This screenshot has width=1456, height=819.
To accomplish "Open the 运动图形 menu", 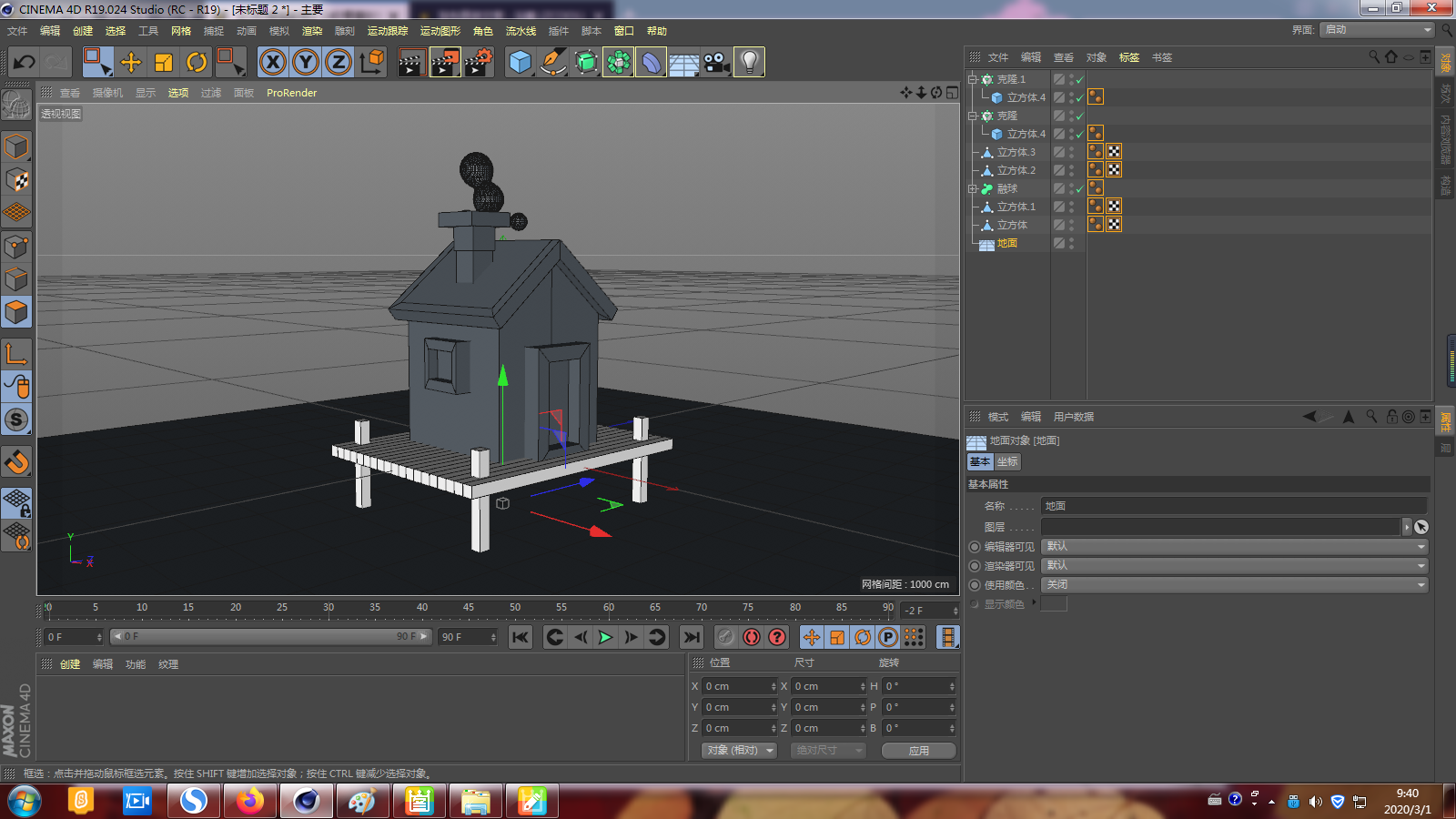I will coord(440,31).
